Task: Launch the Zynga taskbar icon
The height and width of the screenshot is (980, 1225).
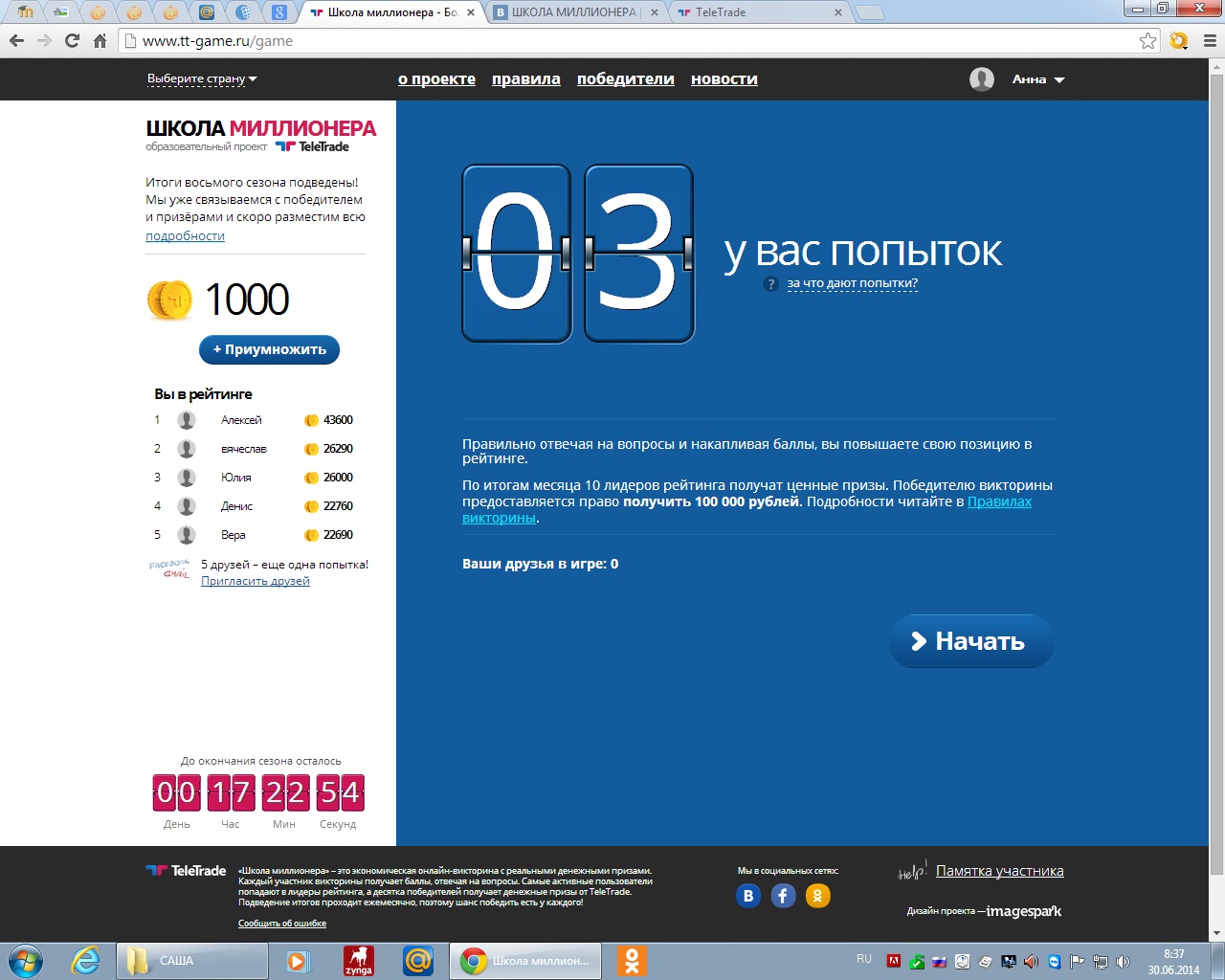Action: 359,961
